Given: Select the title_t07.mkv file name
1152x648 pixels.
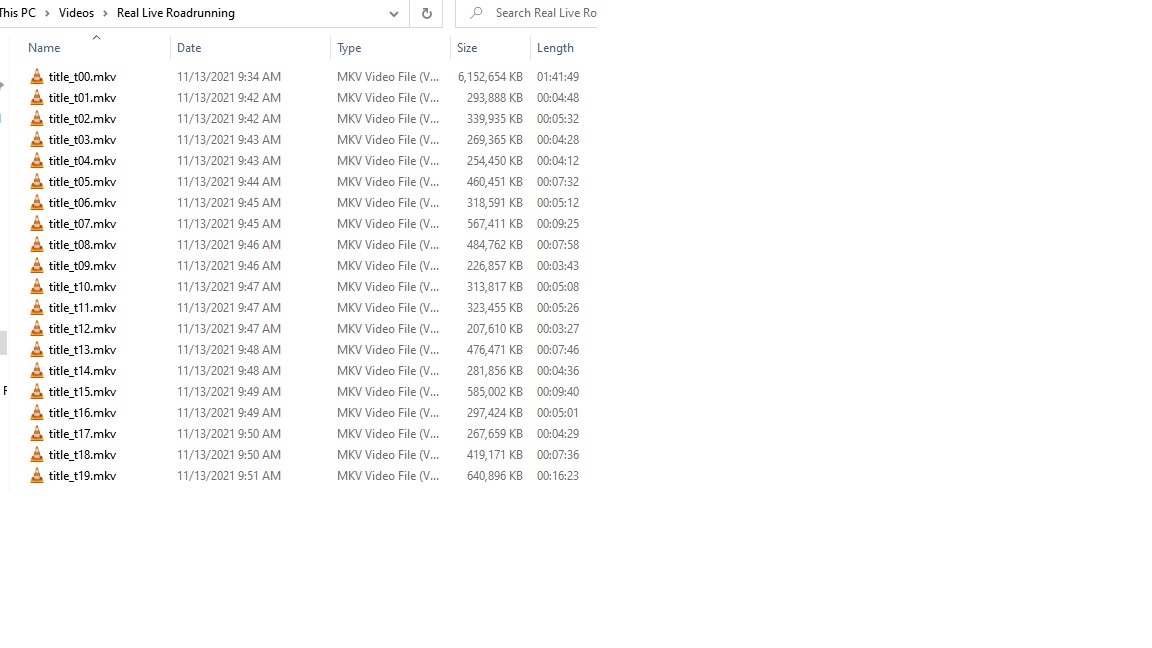Looking at the screenshot, I should (x=82, y=224).
